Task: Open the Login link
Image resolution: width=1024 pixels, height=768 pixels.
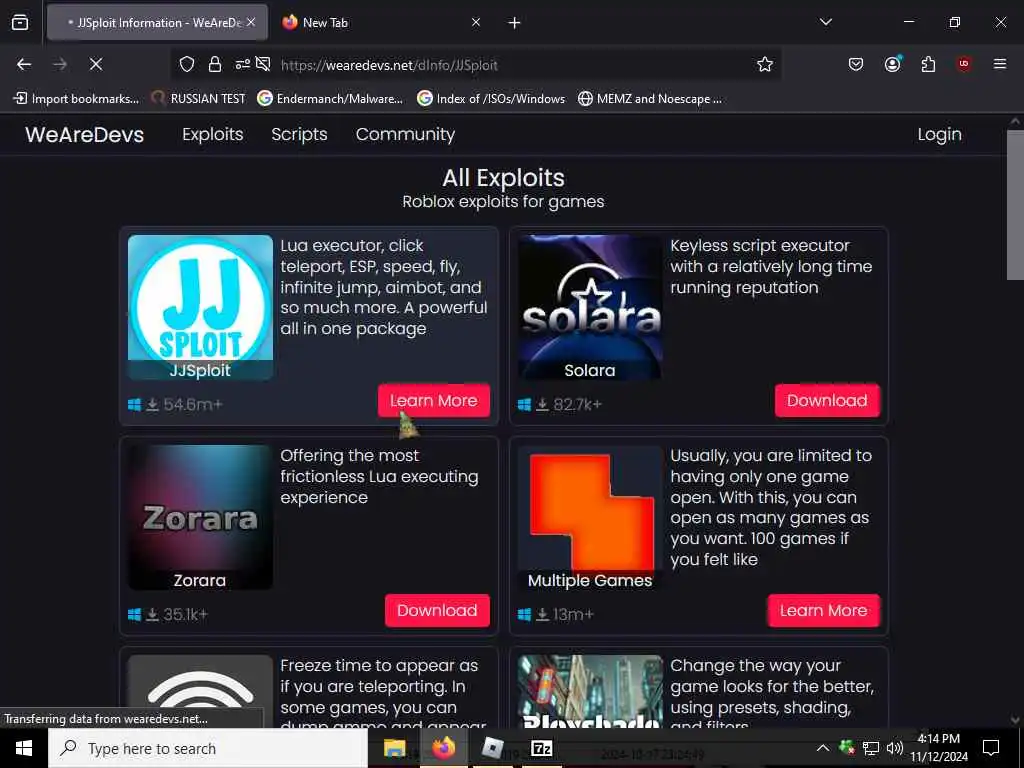Action: click(939, 135)
